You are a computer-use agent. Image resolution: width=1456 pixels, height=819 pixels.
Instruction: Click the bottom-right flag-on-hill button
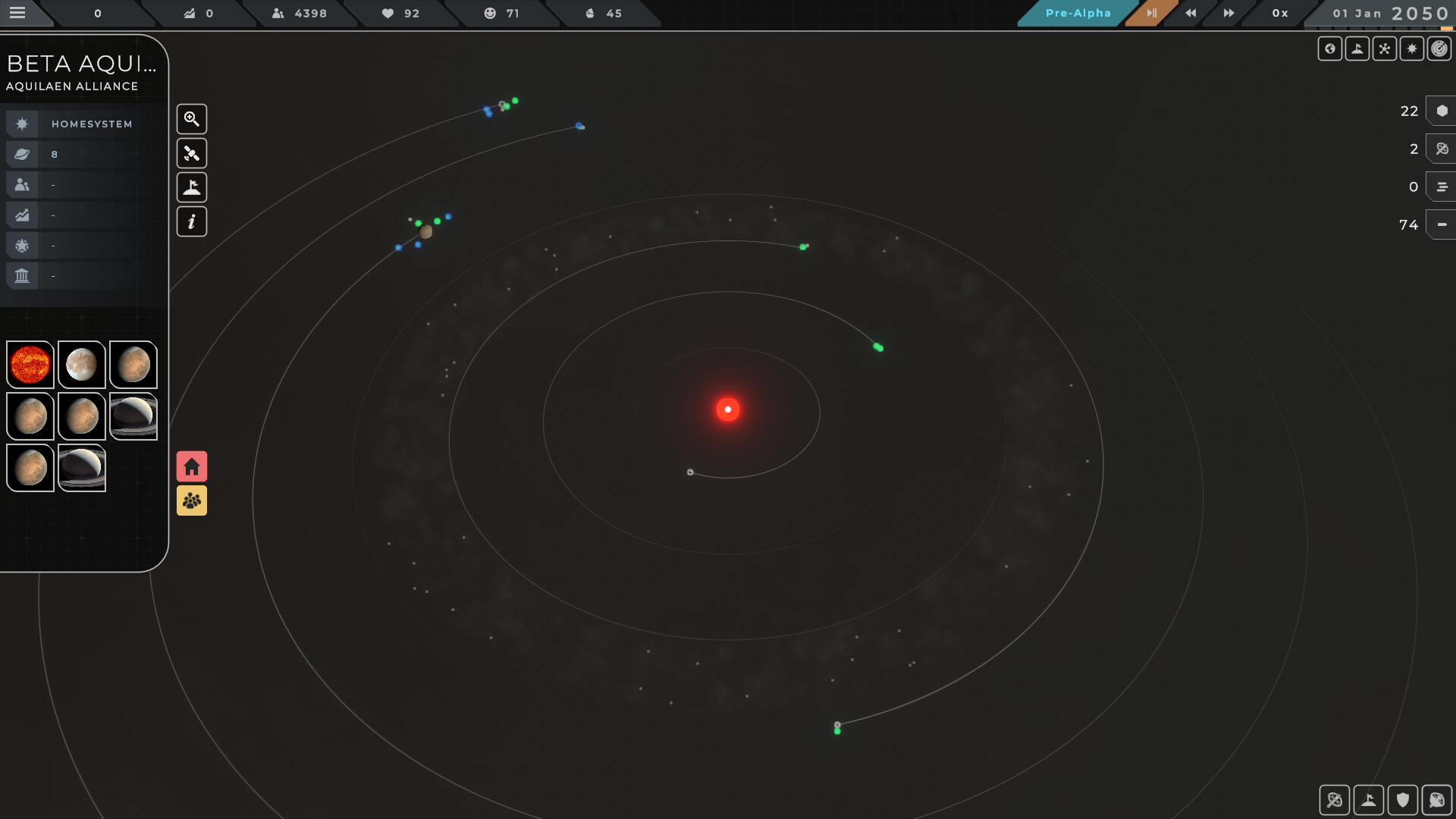1369,800
